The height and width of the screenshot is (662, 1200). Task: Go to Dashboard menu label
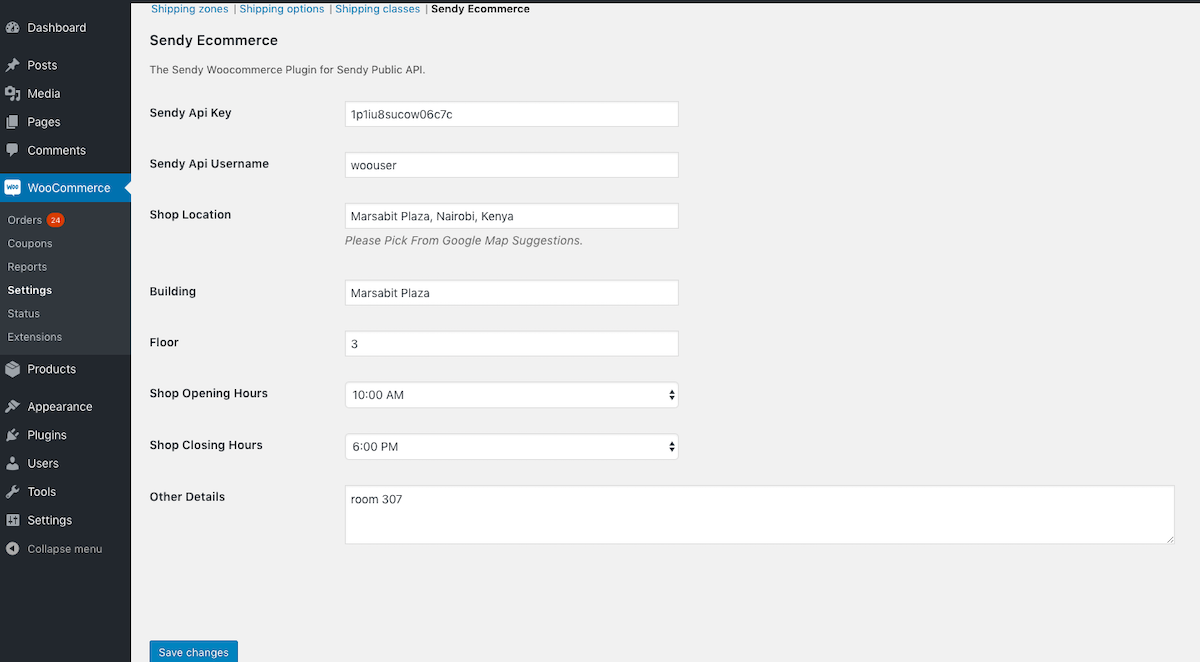[57, 28]
